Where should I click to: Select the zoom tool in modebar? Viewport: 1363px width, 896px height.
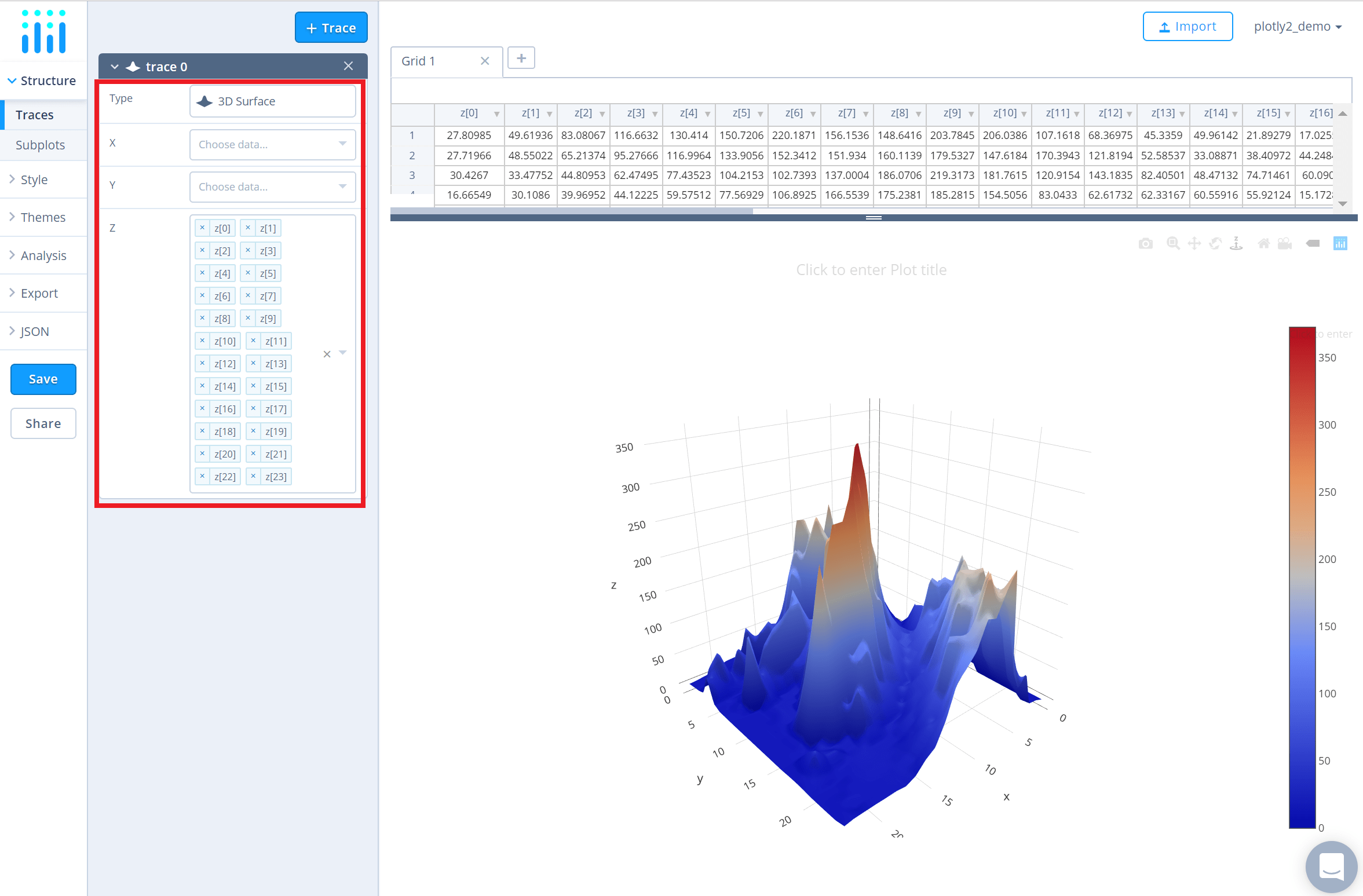coord(1173,244)
